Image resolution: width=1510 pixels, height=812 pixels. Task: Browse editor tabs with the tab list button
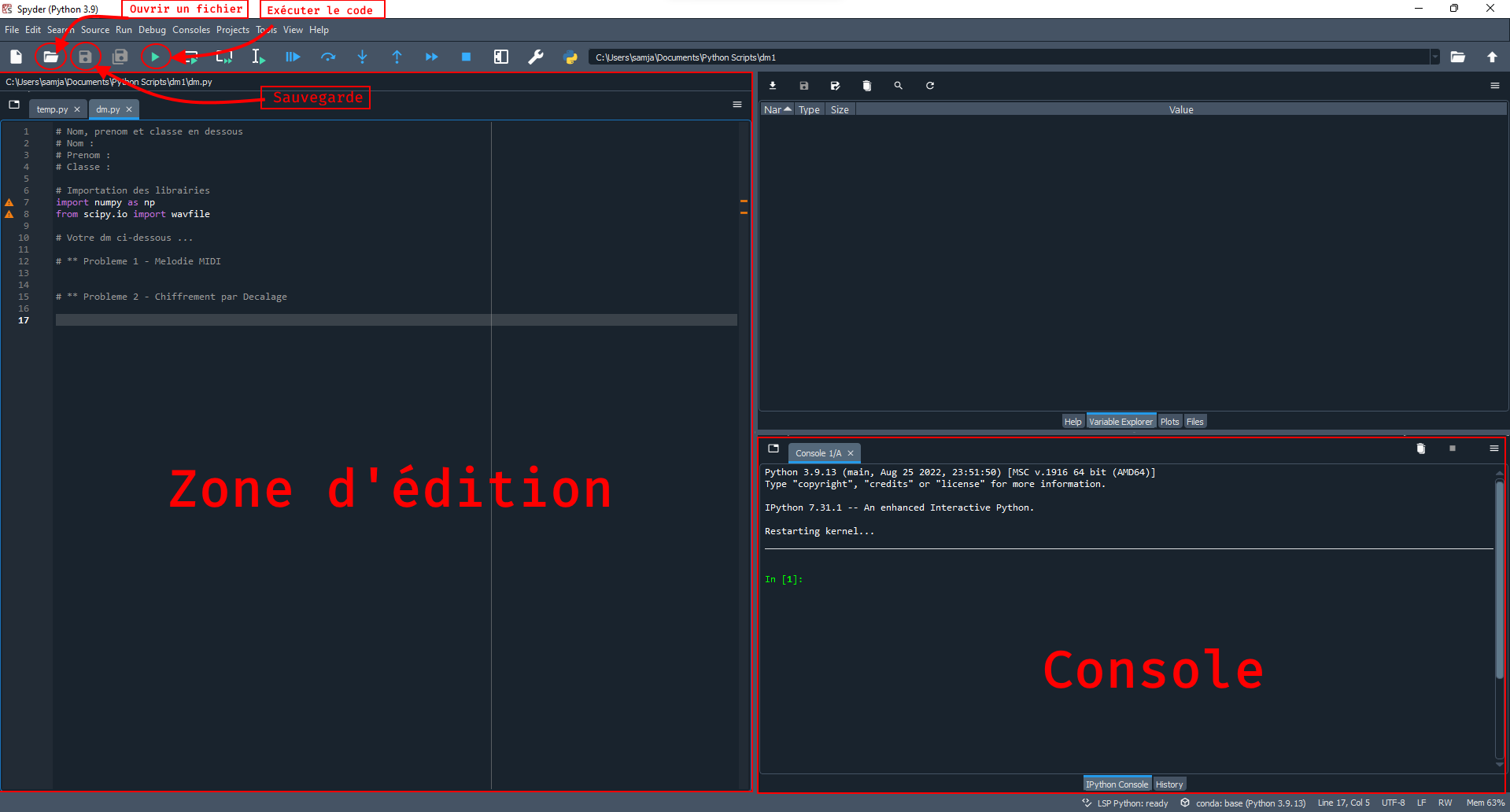point(14,105)
